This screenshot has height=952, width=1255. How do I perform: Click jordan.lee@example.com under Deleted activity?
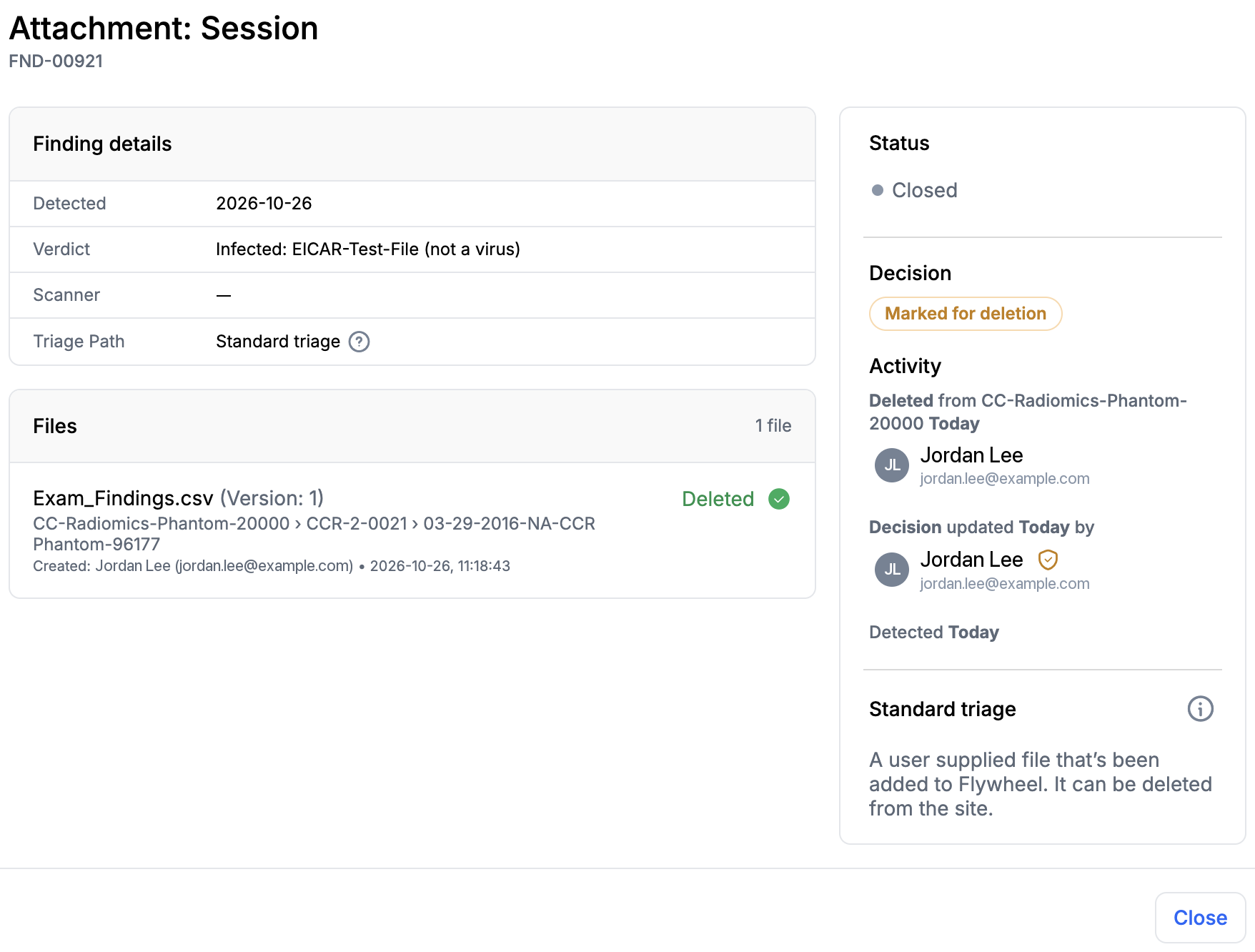click(1004, 479)
